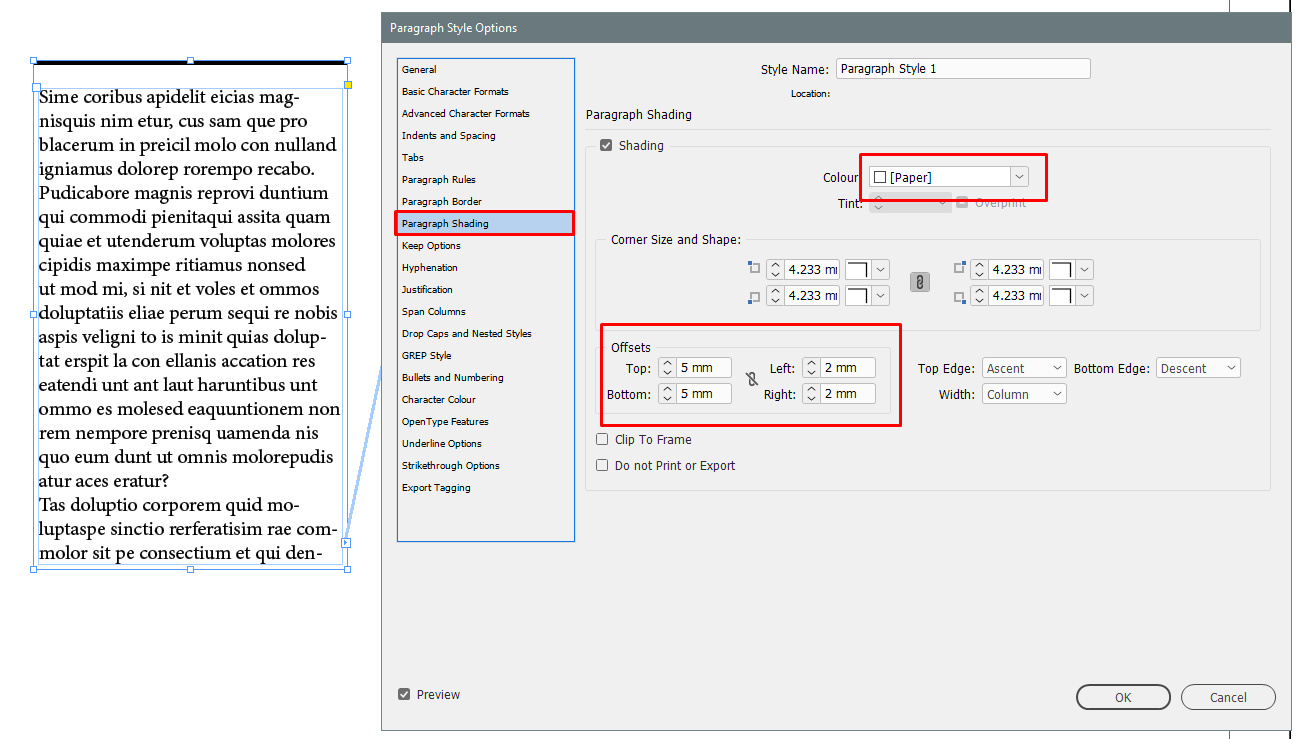Click the out port arrow on the text frame
Image resolution: width=1299 pixels, height=739 pixels.
[x=346, y=543]
